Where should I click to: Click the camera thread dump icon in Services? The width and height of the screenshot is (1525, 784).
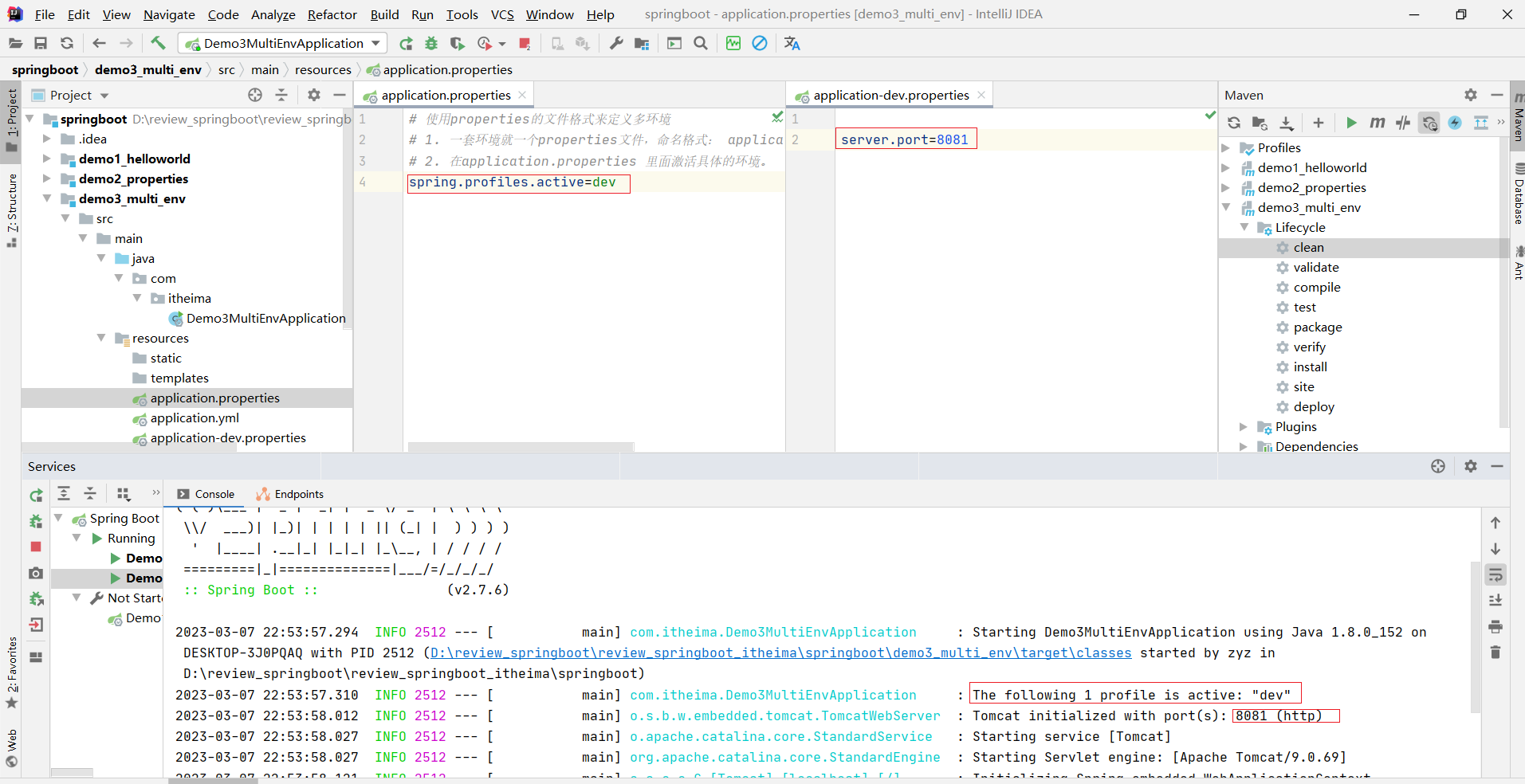pyautogui.click(x=36, y=573)
